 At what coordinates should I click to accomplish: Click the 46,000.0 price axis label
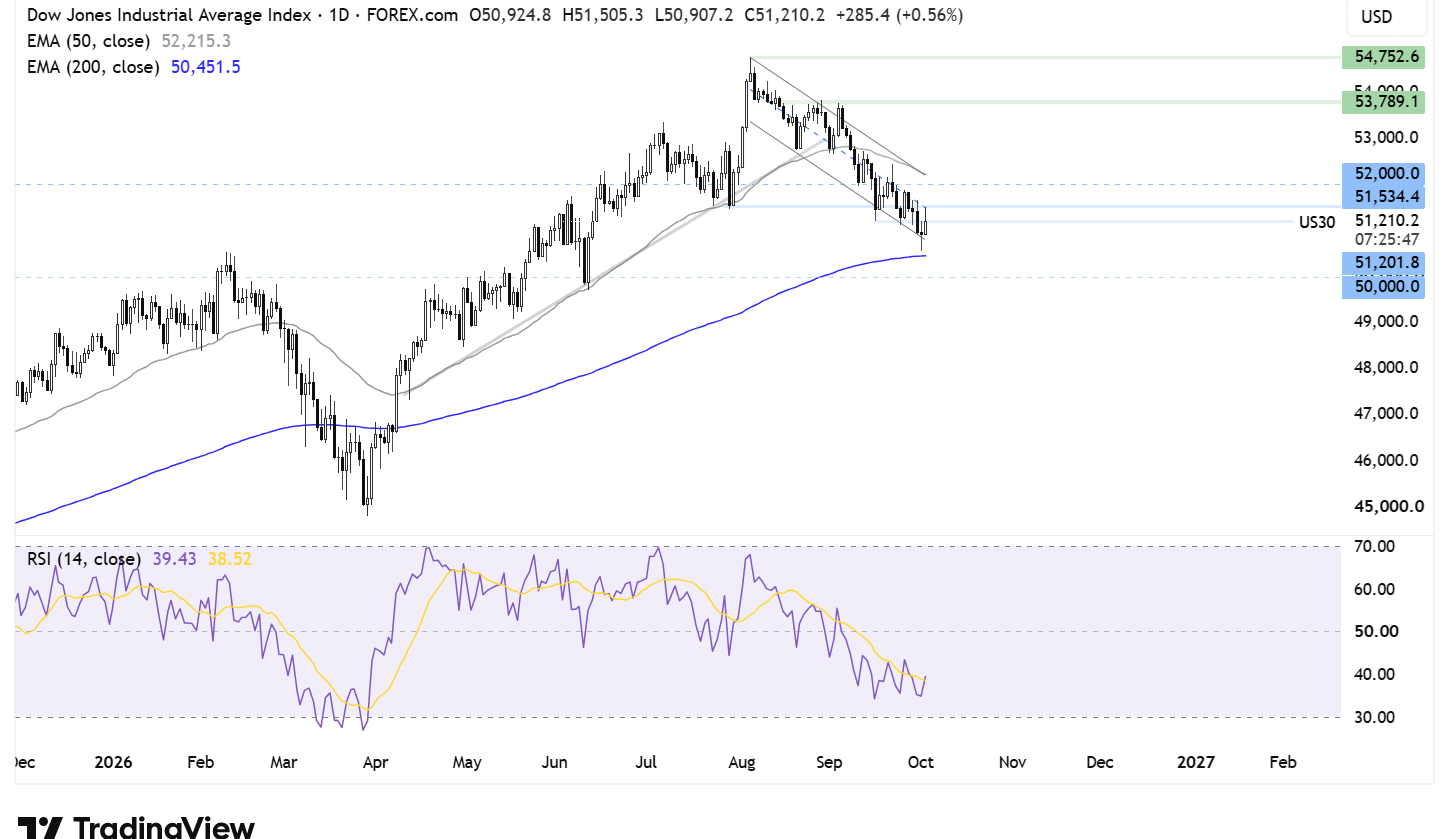1385,460
